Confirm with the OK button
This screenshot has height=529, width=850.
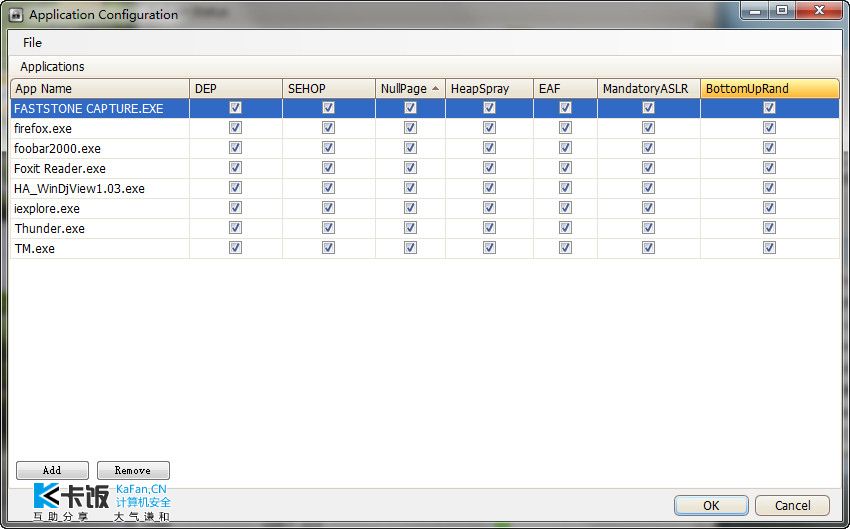[711, 506]
